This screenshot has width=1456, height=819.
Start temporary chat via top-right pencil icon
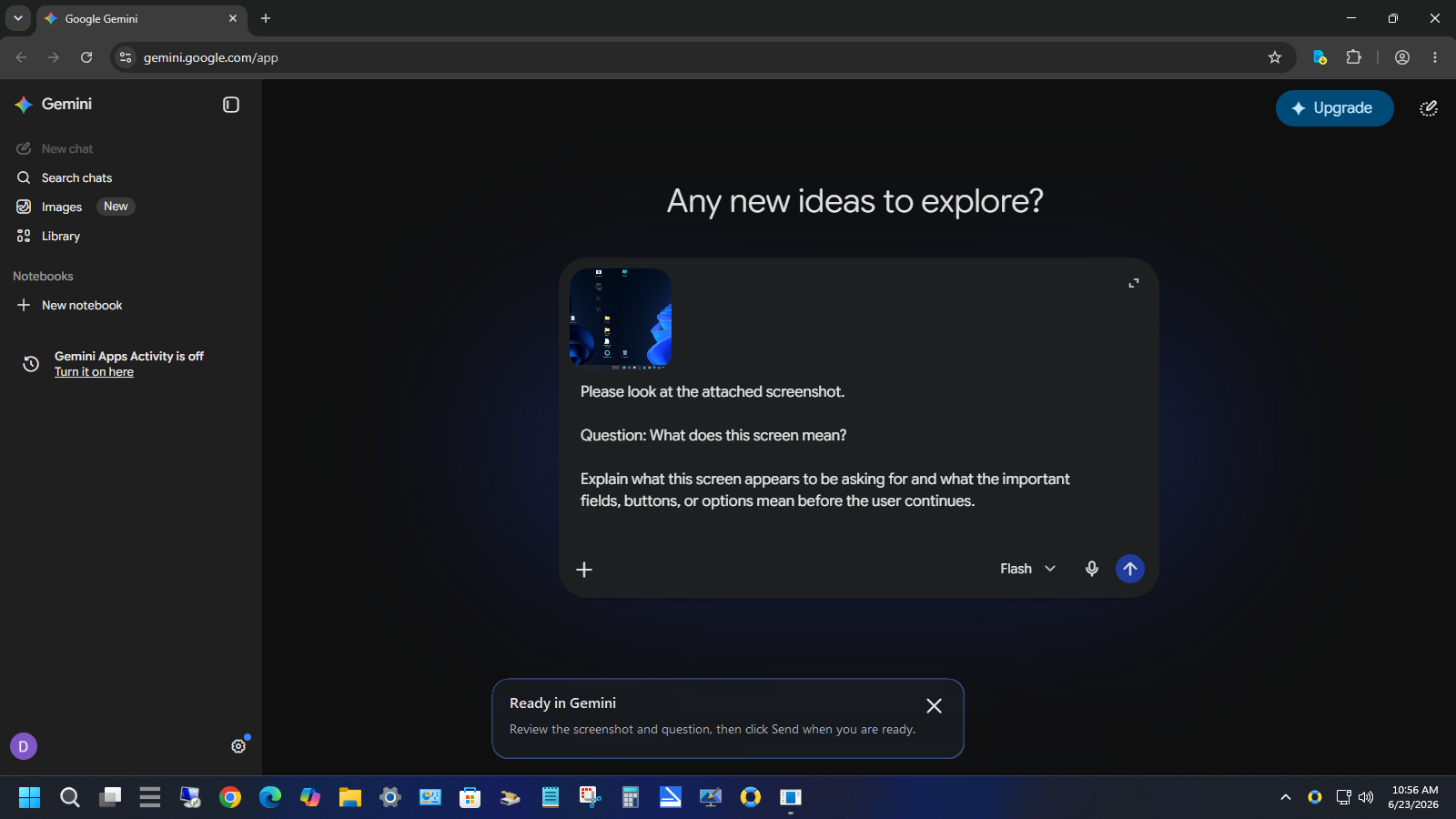point(1429,108)
